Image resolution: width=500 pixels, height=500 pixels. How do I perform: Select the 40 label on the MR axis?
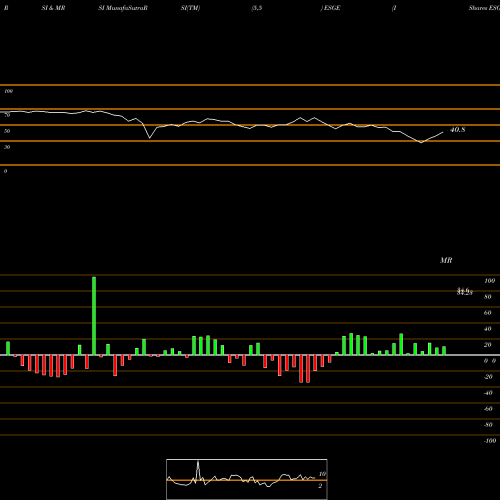(x=487, y=329)
